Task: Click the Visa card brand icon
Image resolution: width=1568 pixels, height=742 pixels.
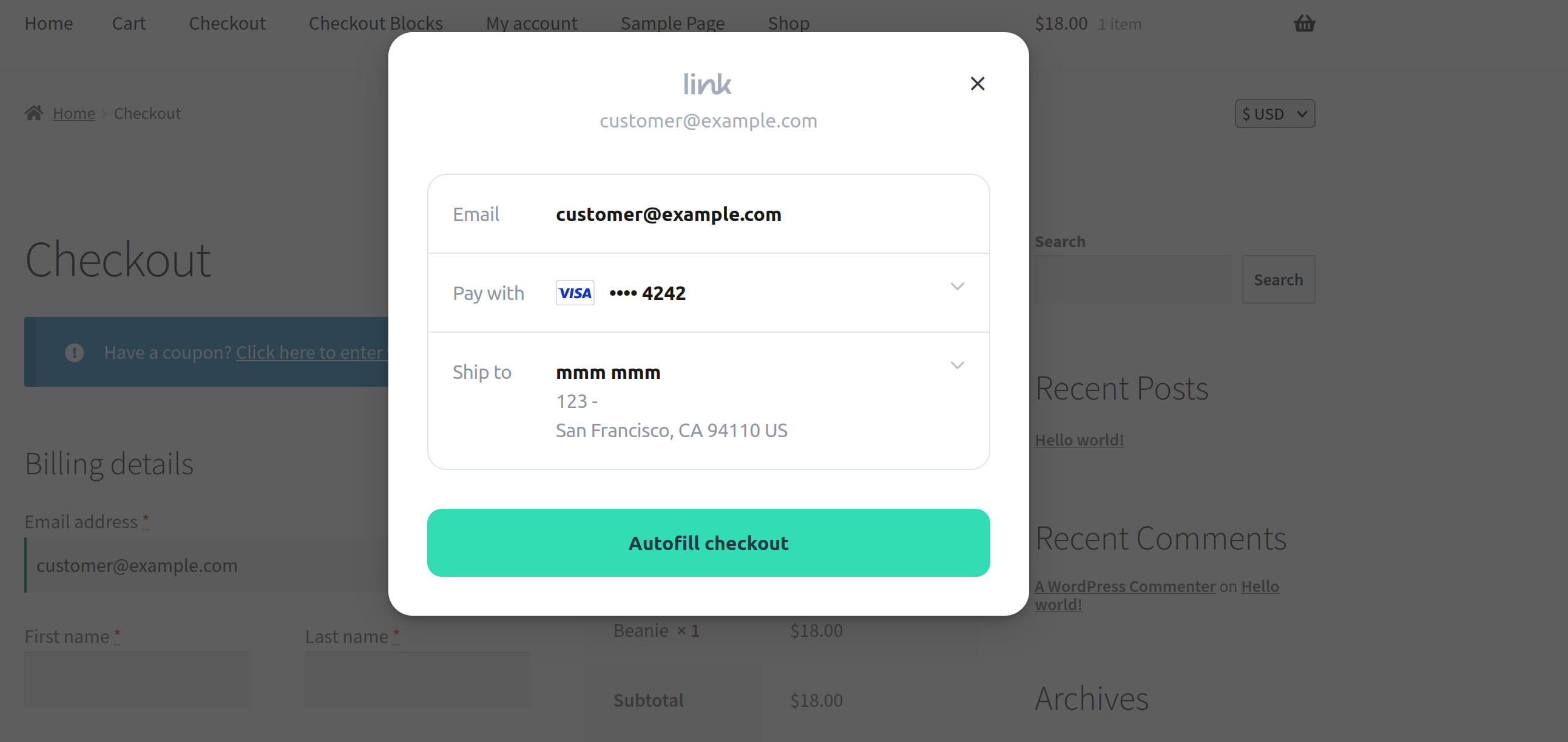Action: click(x=574, y=293)
